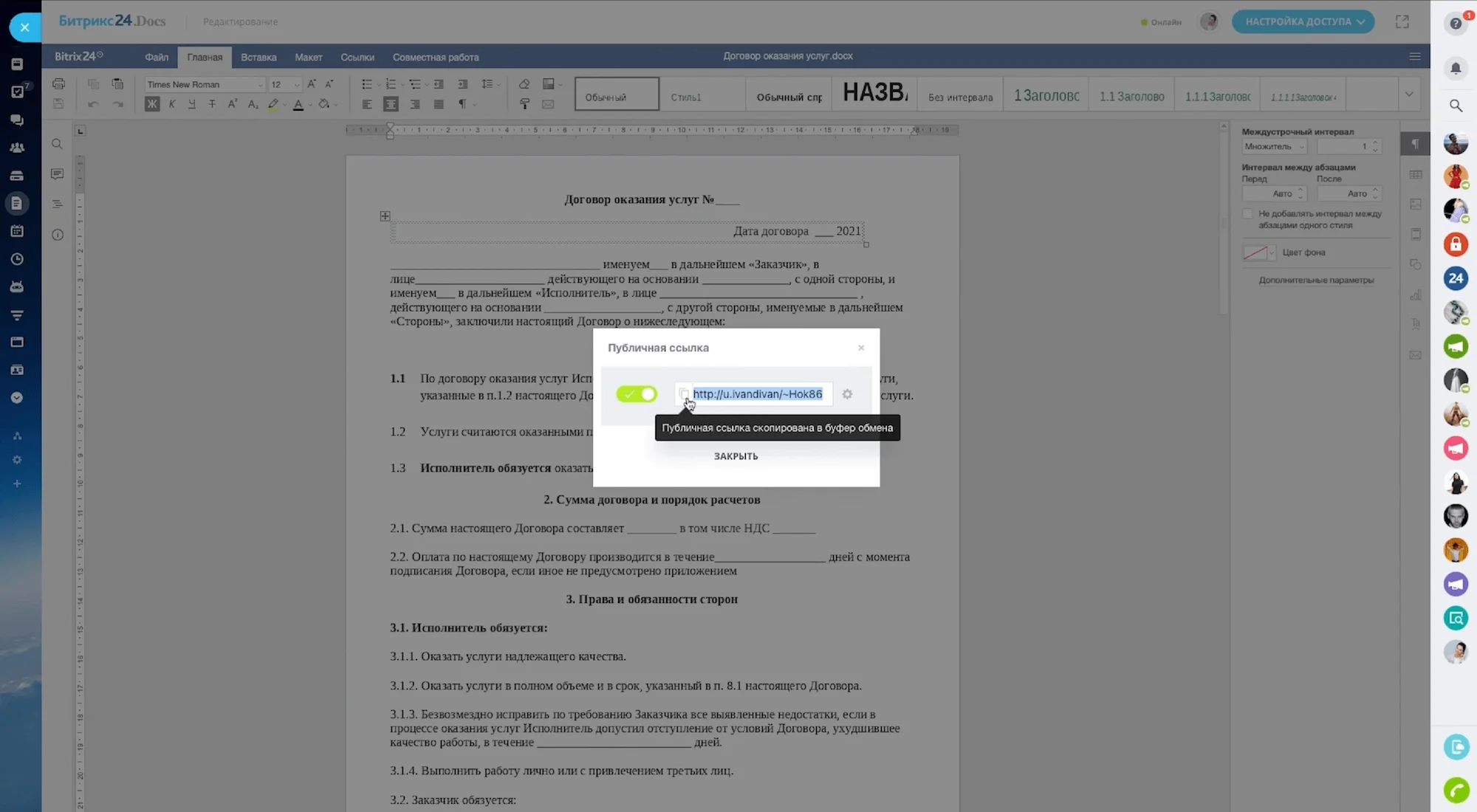The height and width of the screenshot is (812, 1477).
Task: Toggle nonprinting characters paragraph mark
Action: coord(462,104)
